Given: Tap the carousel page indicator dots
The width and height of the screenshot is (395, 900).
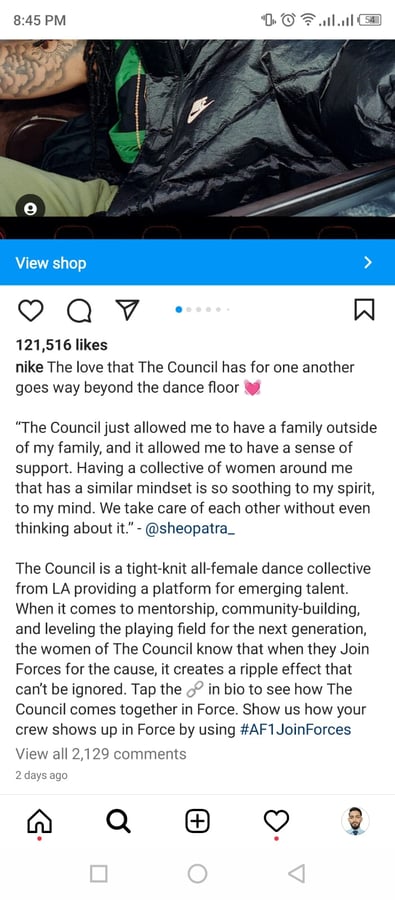Looking at the screenshot, I should [203, 310].
